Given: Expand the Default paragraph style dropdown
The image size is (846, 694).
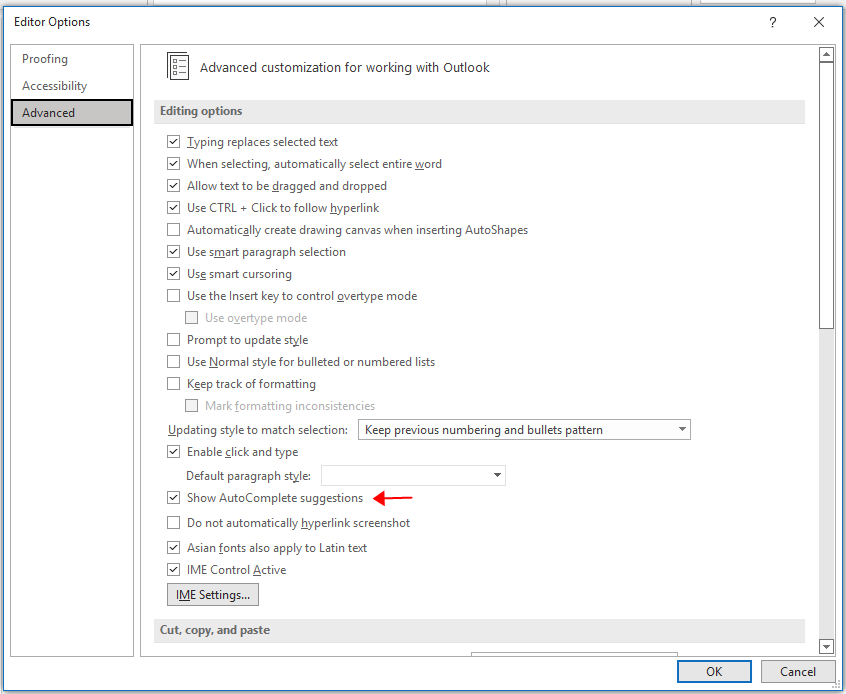Looking at the screenshot, I should coord(413,475).
